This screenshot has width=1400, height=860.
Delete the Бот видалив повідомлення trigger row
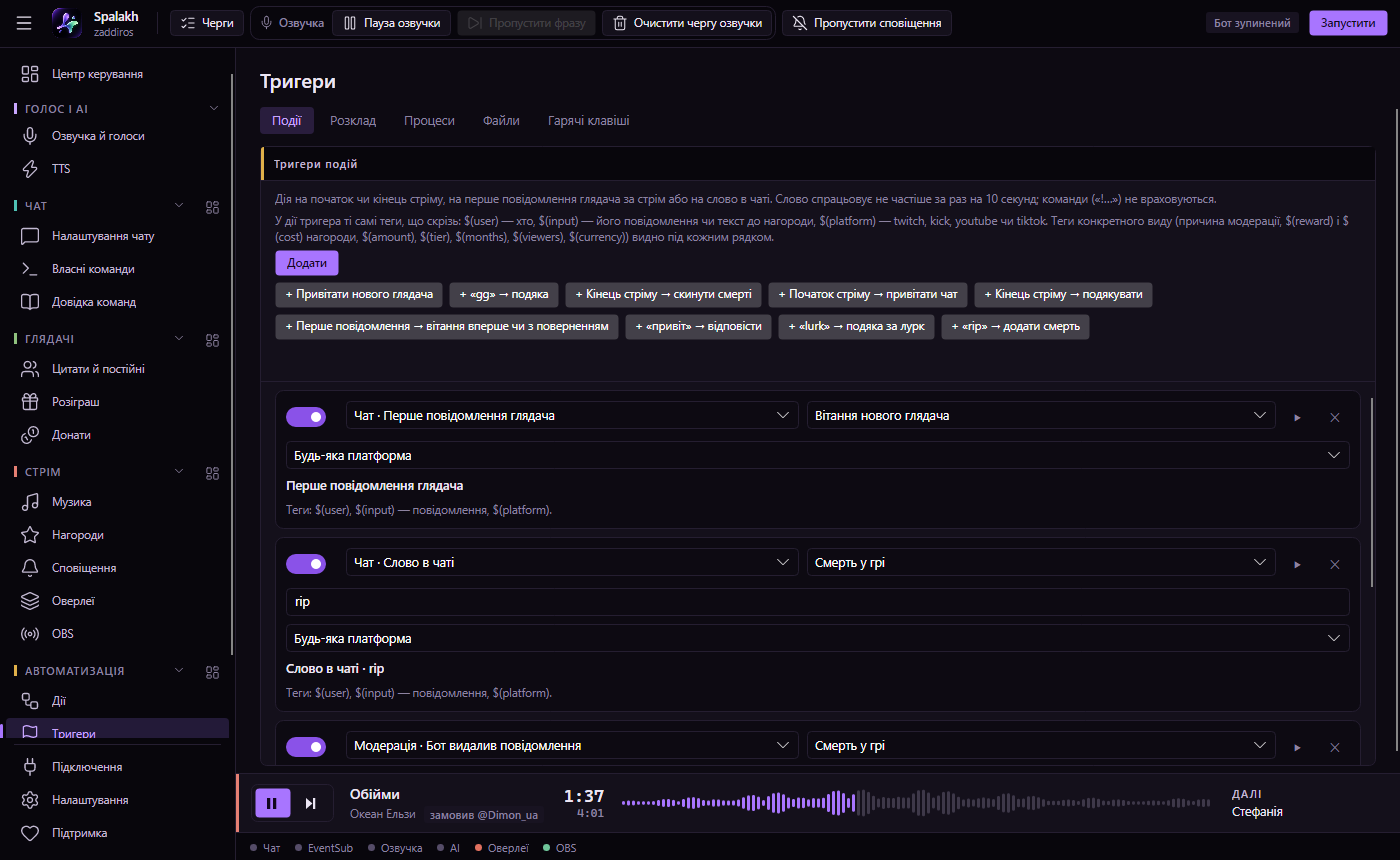click(x=1334, y=747)
